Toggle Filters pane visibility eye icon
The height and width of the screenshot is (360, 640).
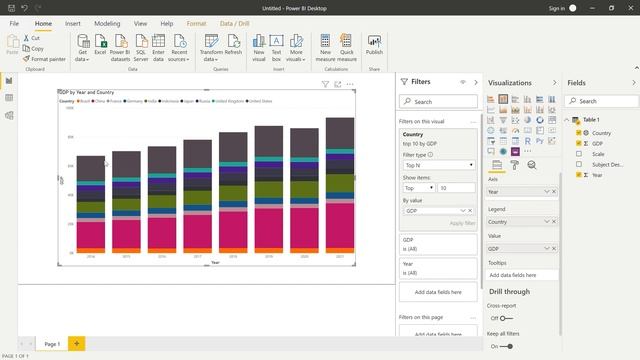coord(463,82)
